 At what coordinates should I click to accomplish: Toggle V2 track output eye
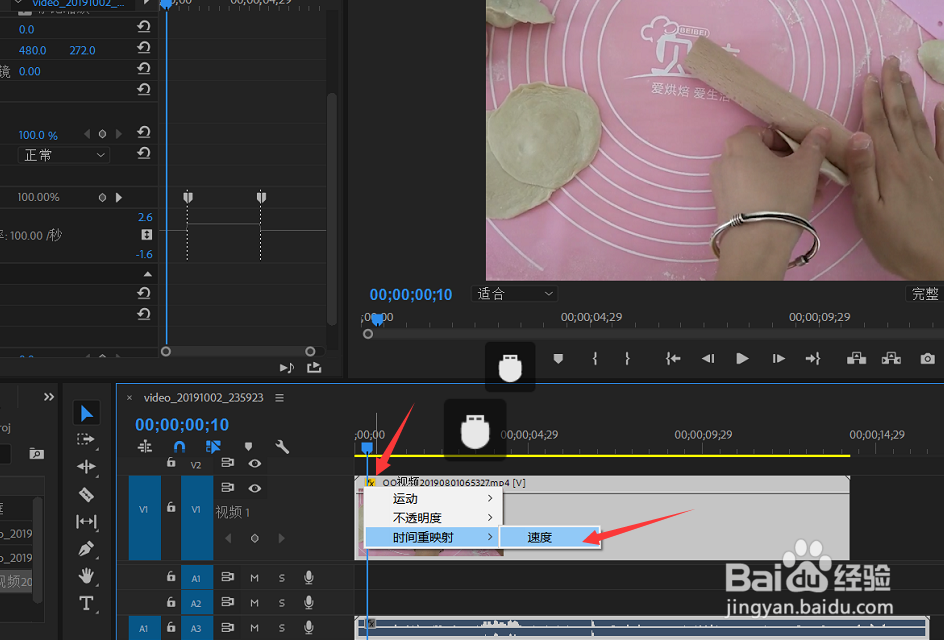coord(255,464)
